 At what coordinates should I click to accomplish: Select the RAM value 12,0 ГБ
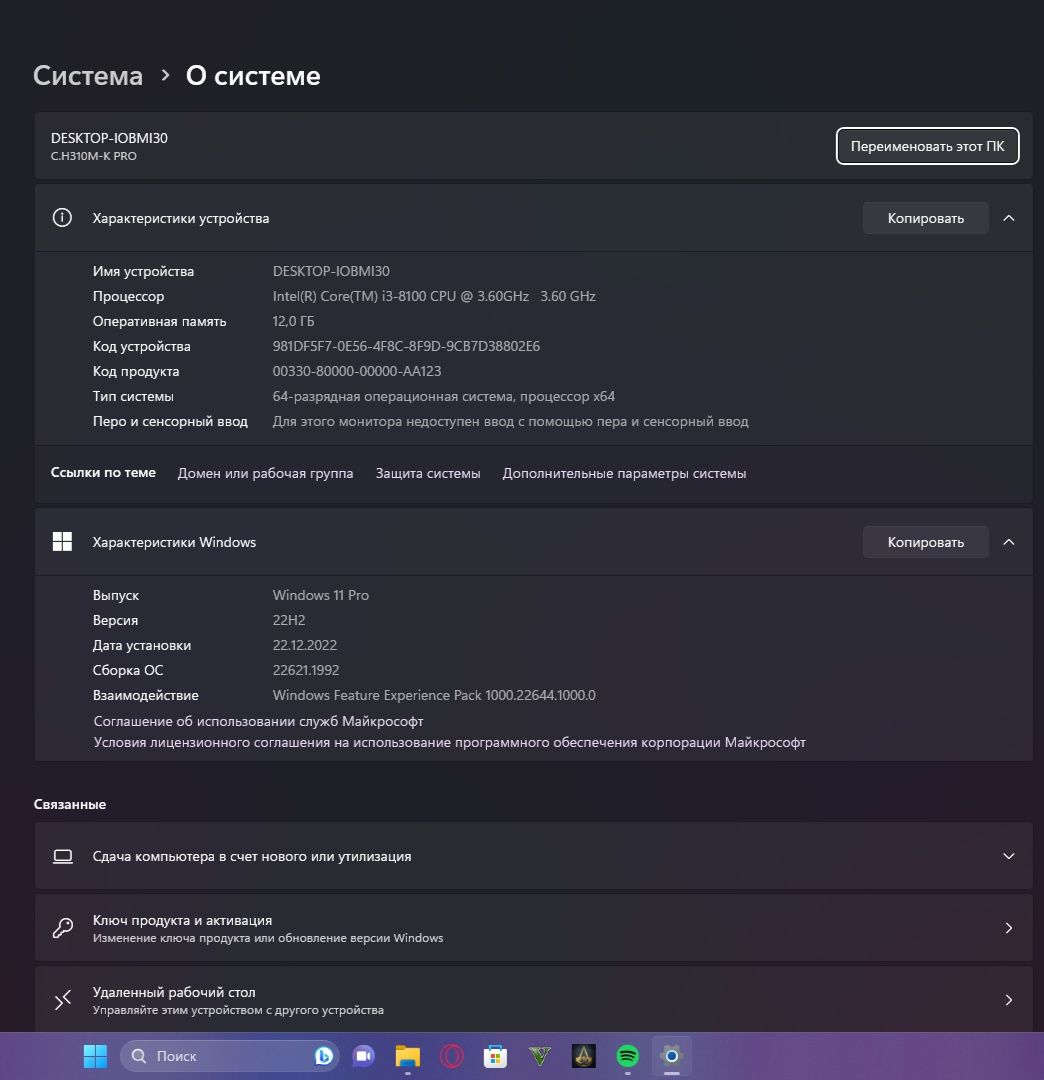click(293, 321)
